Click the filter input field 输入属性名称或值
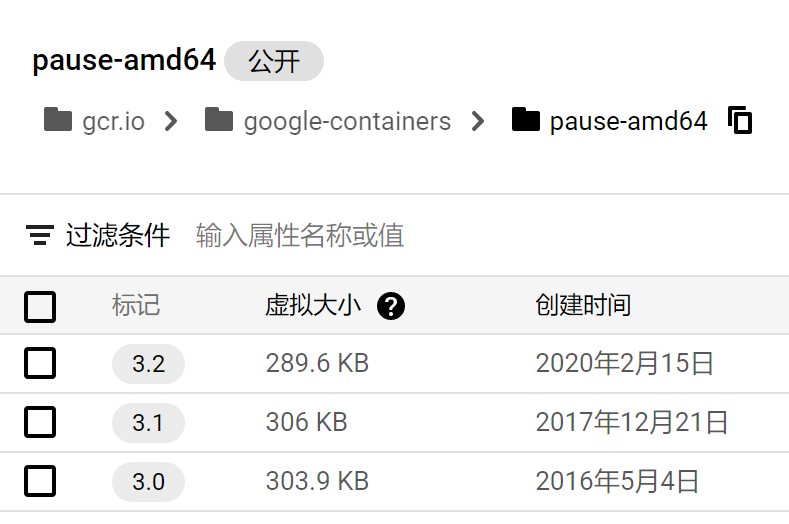The image size is (789, 524). [x=488, y=235]
